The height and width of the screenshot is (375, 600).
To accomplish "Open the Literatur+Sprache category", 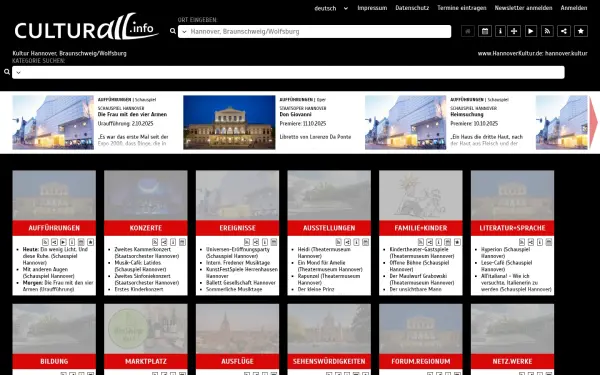I will click(x=512, y=228).
